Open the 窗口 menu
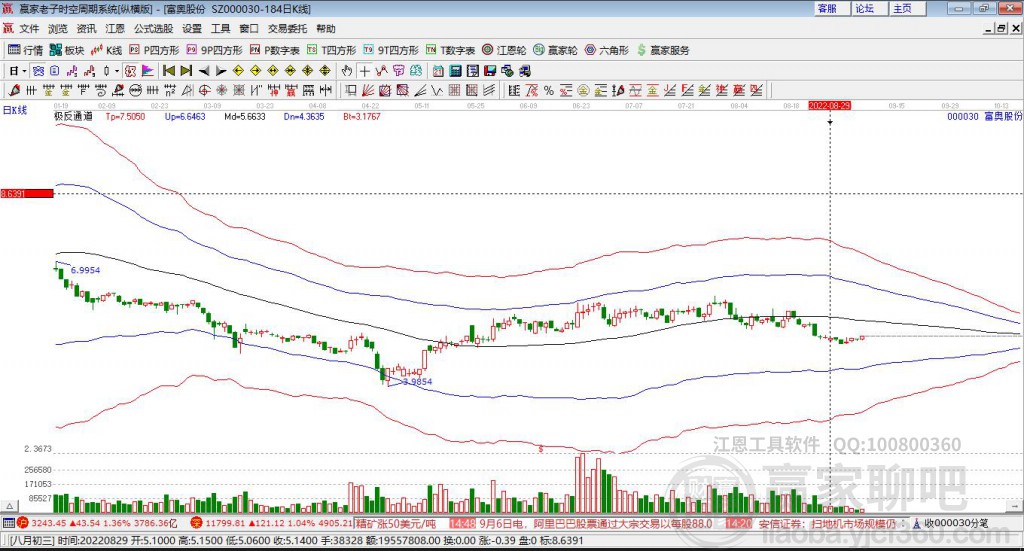Viewport: 1024px width, 551px height. (x=249, y=29)
